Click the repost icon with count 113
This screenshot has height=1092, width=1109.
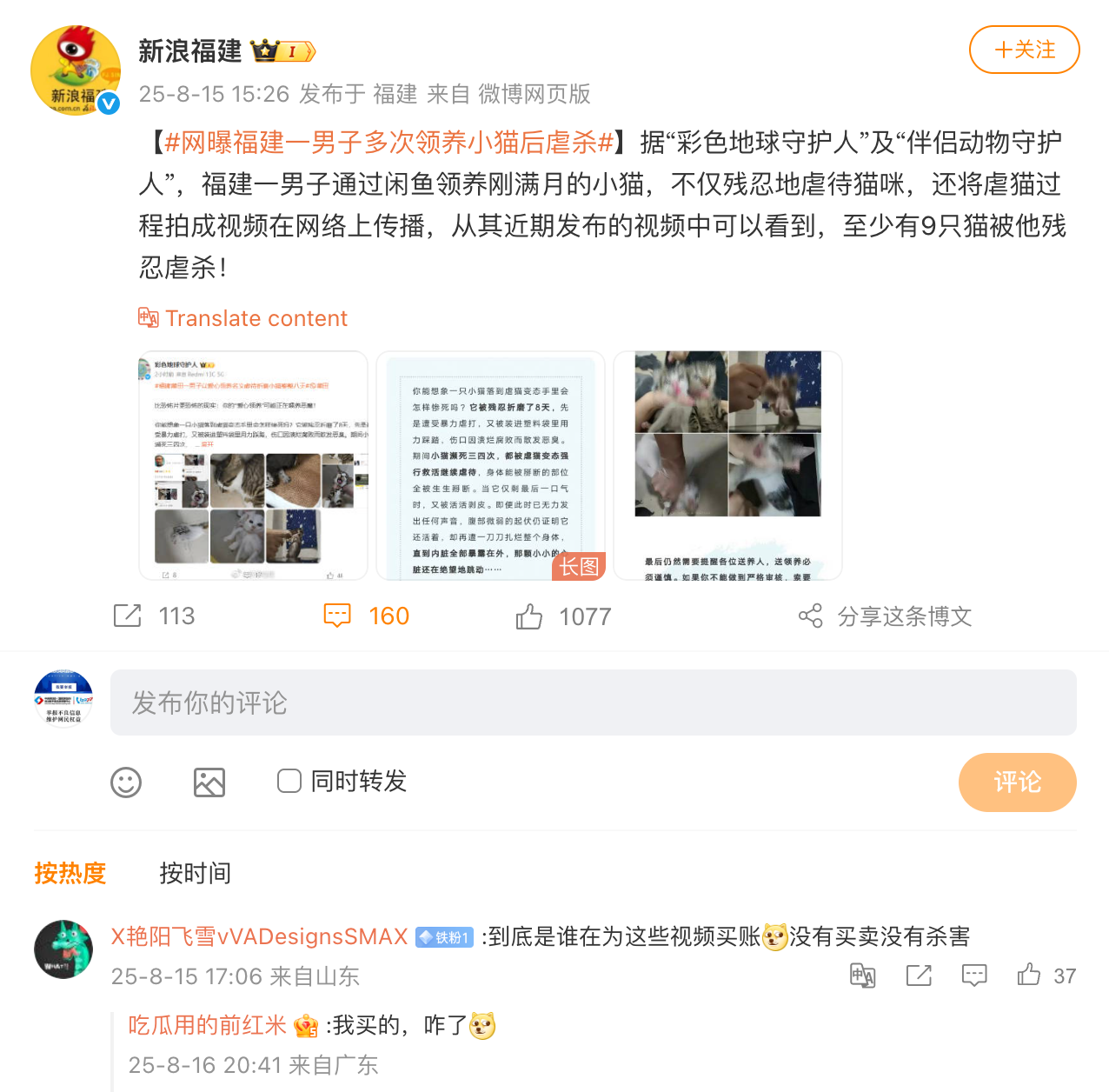(x=127, y=616)
